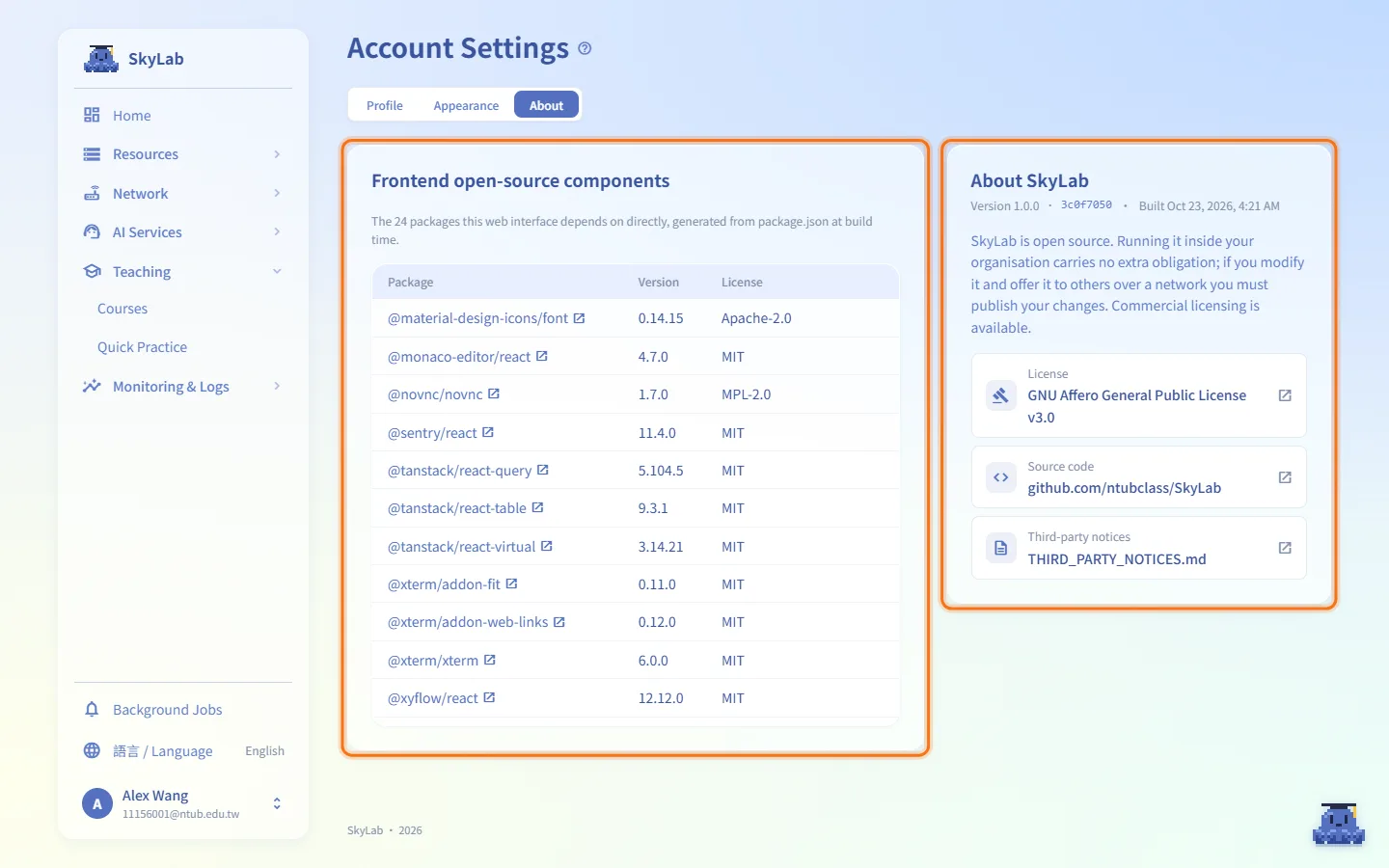Click the code brackets icon on Source code card
This screenshot has height=868, width=1389.
[1001, 477]
